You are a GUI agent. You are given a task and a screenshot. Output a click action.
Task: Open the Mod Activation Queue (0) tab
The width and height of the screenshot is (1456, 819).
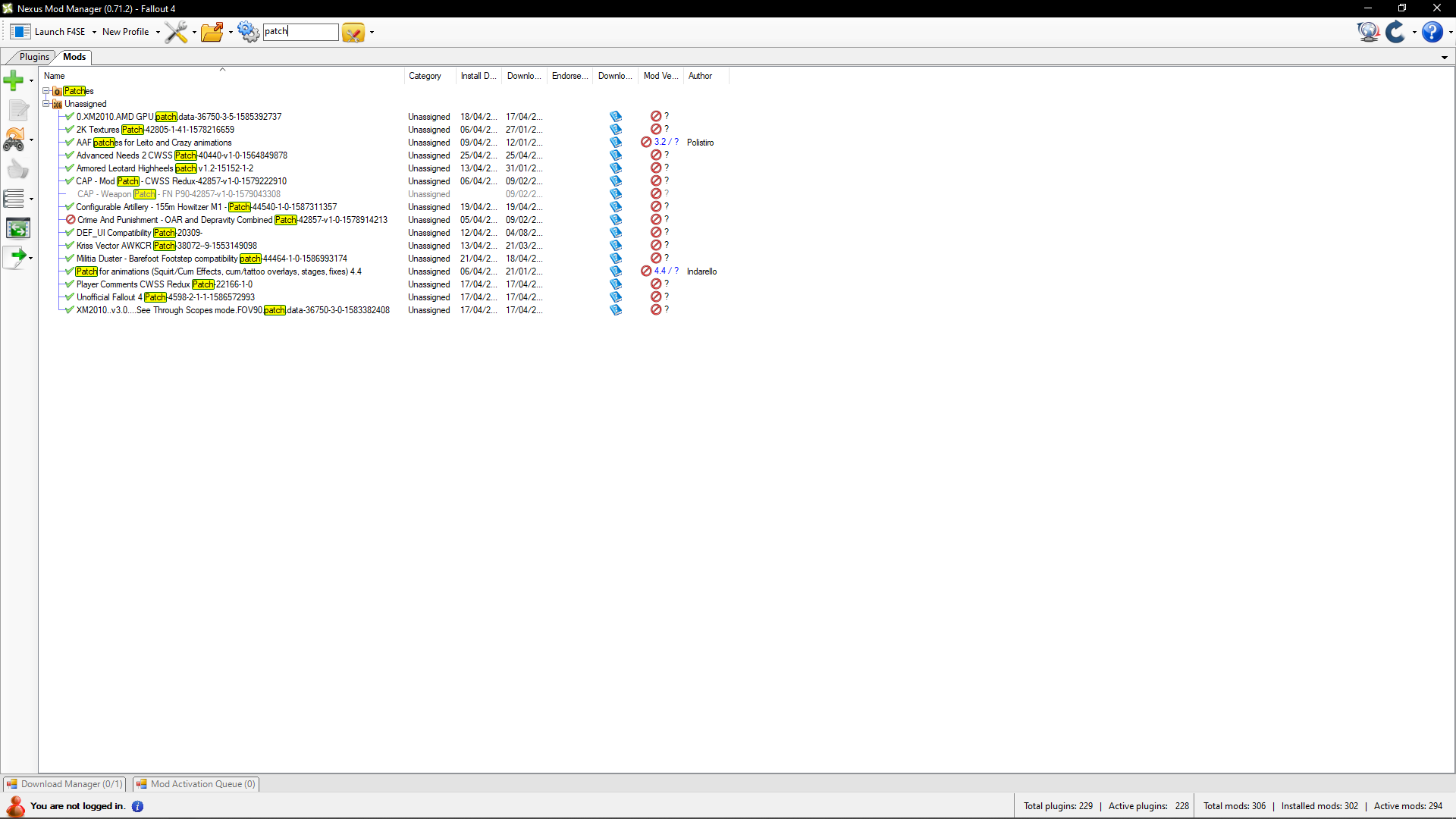[x=196, y=784]
